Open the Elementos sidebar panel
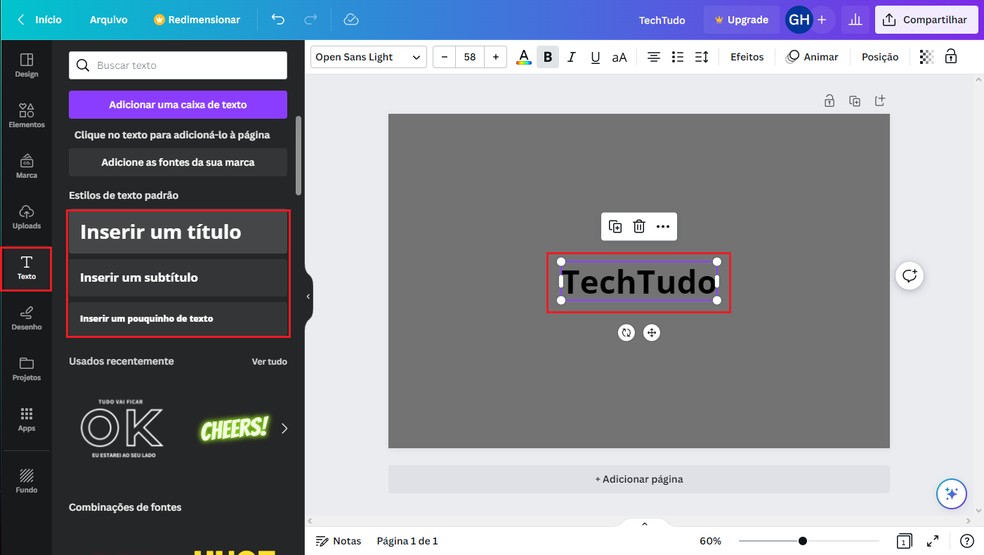 [x=26, y=116]
